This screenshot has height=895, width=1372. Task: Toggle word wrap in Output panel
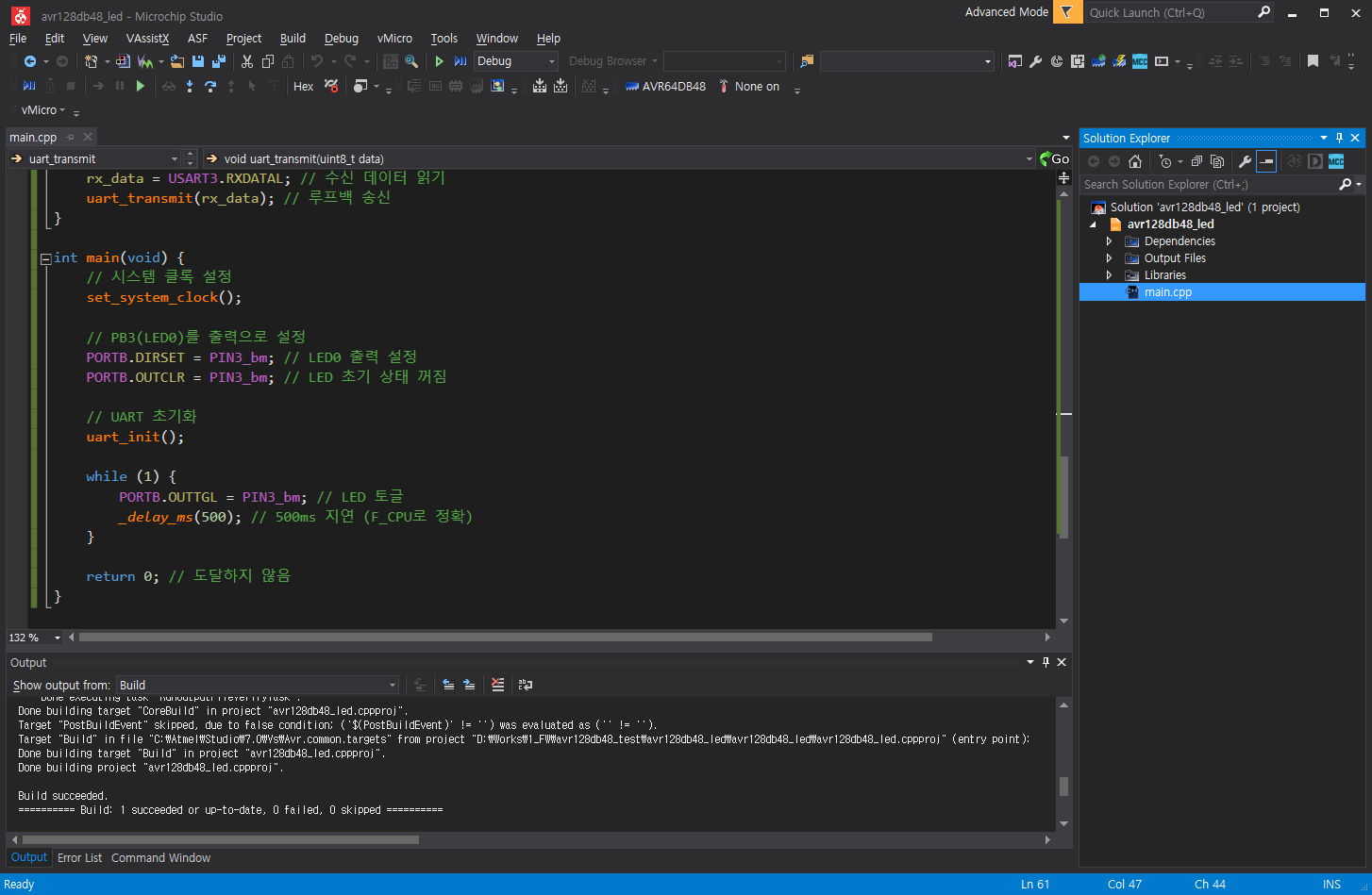(x=526, y=685)
